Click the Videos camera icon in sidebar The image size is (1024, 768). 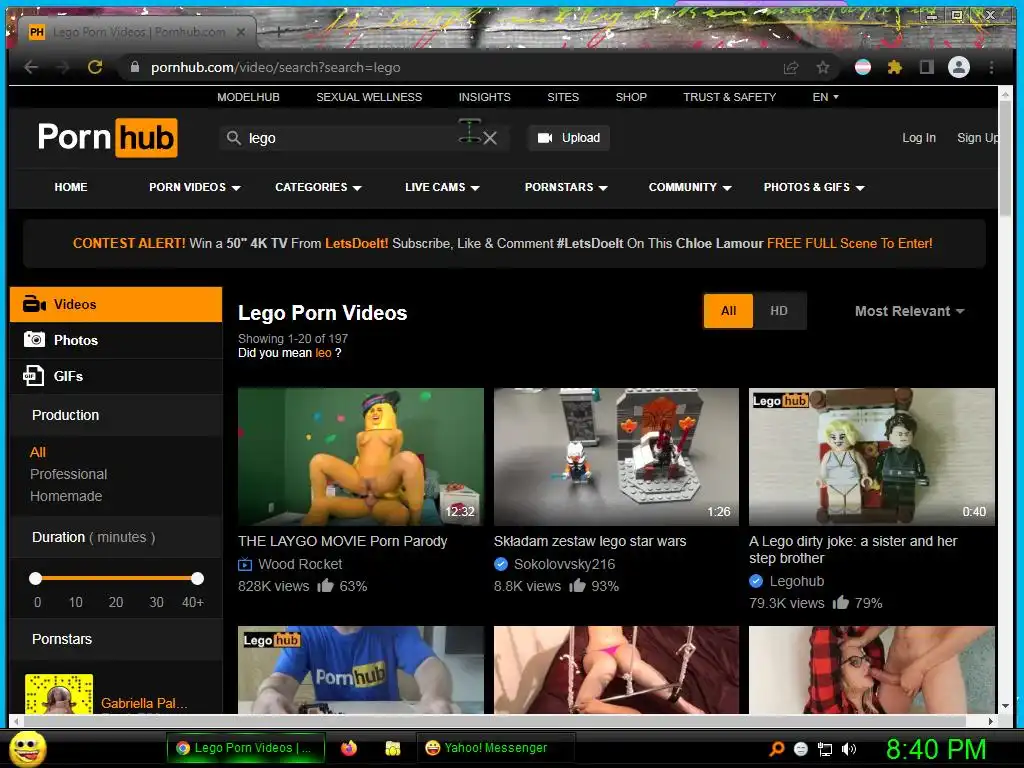pos(34,304)
